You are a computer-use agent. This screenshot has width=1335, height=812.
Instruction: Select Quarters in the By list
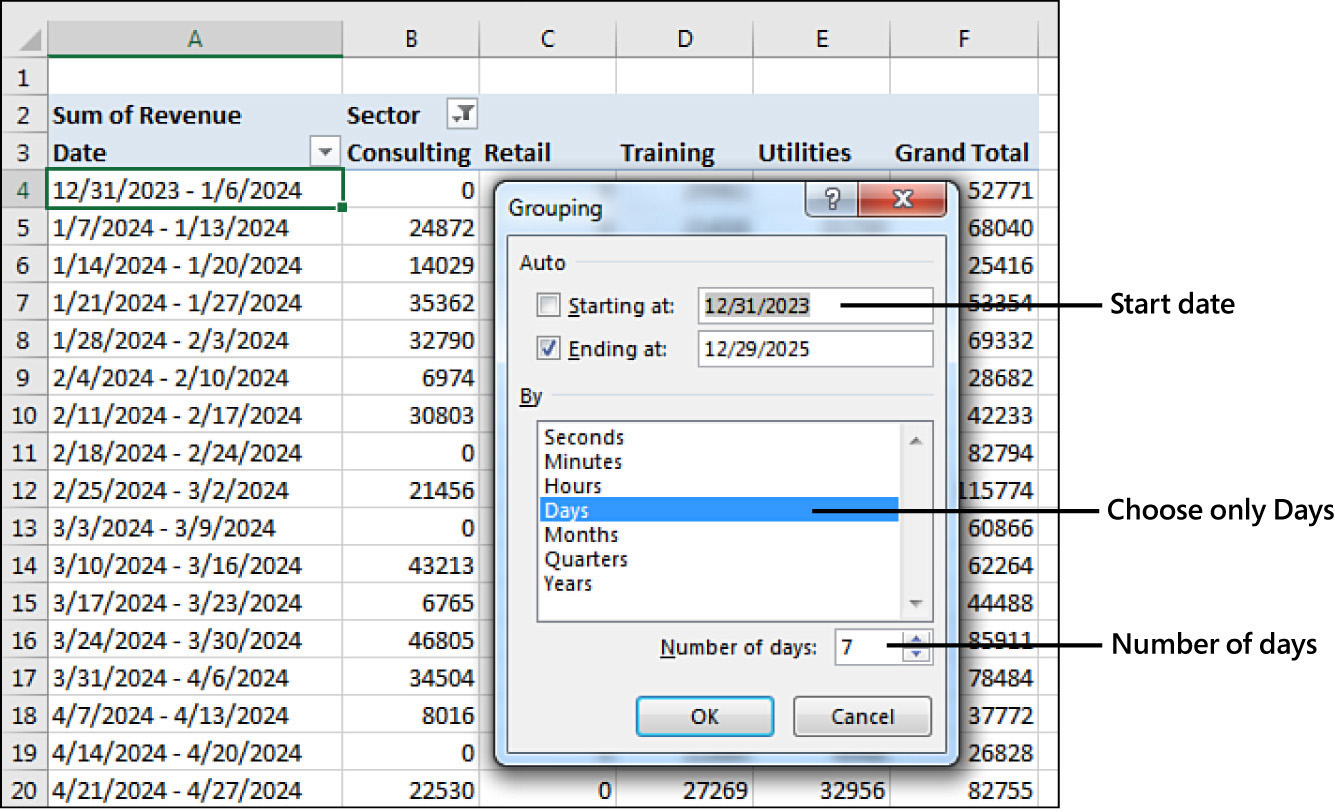pyautogui.click(x=586, y=559)
